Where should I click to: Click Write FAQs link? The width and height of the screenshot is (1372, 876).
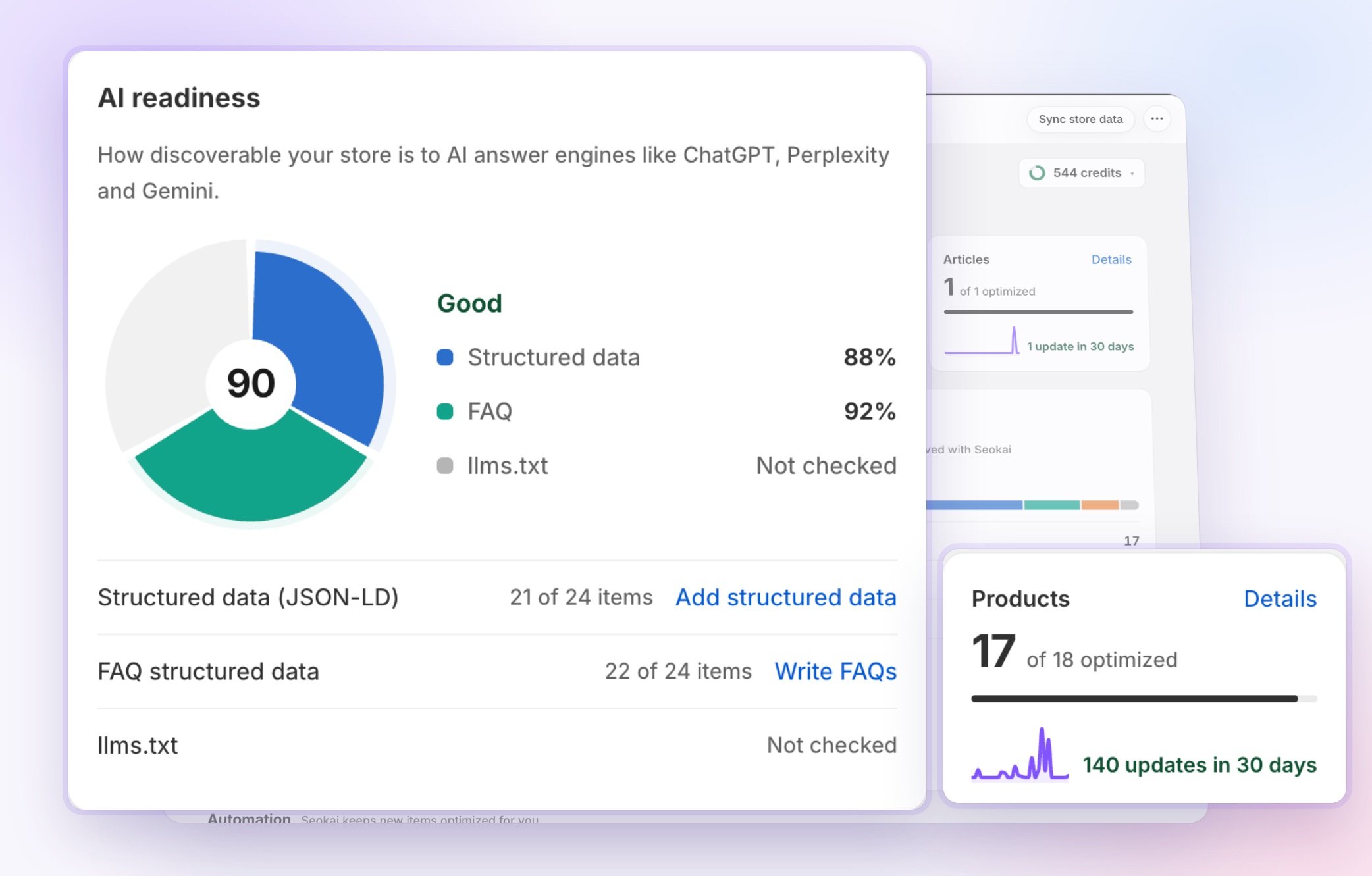tap(835, 671)
